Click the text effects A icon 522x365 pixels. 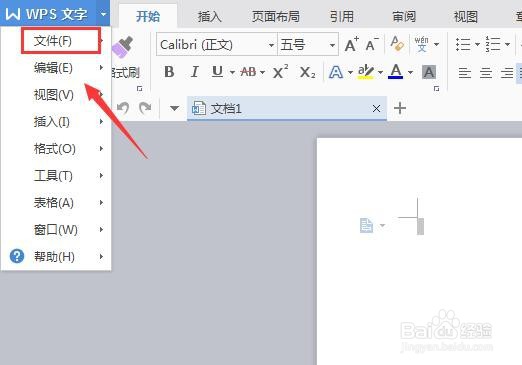(x=336, y=72)
